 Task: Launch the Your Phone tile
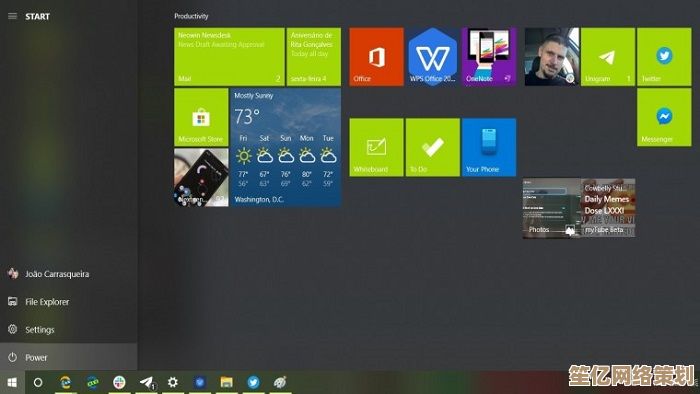(x=489, y=147)
